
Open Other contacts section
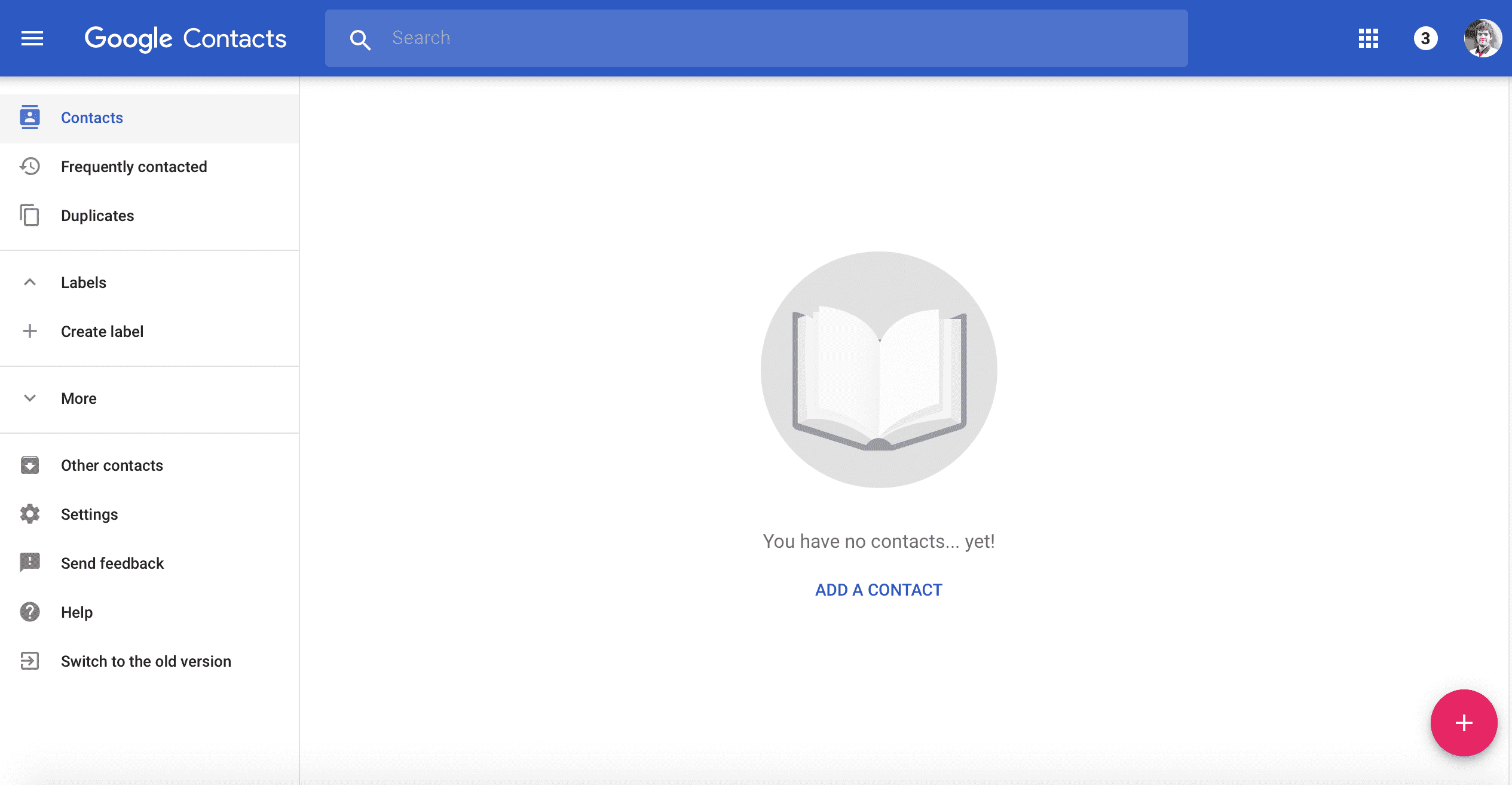point(111,465)
